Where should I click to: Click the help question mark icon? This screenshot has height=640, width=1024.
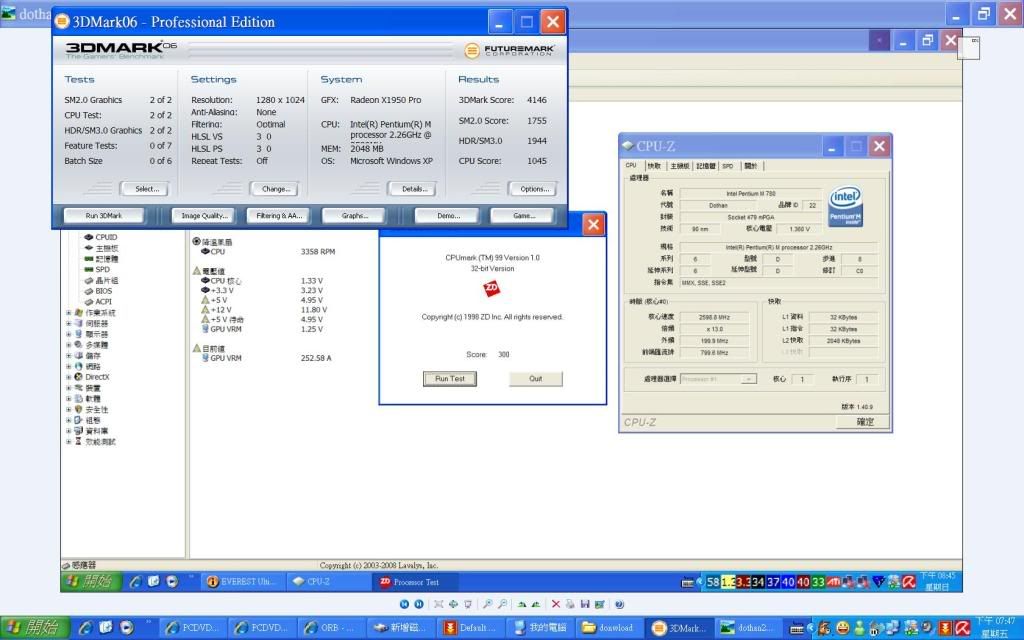click(619, 604)
